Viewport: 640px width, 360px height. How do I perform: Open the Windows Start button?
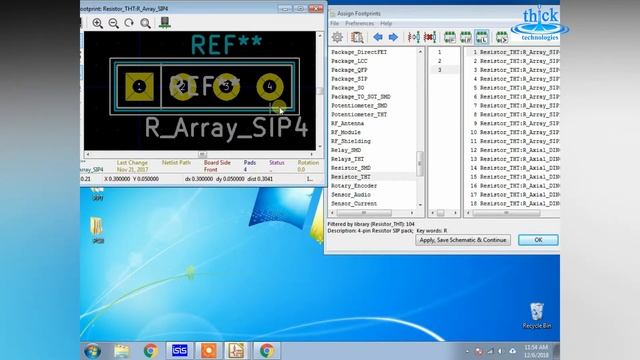click(x=93, y=351)
